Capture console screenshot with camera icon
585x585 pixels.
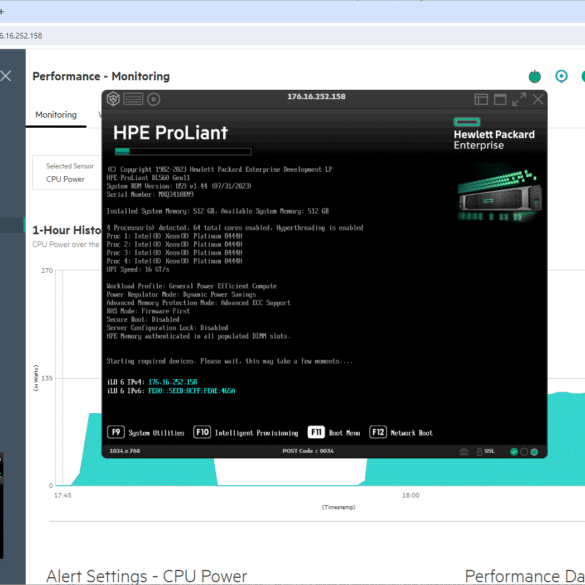[464, 452]
